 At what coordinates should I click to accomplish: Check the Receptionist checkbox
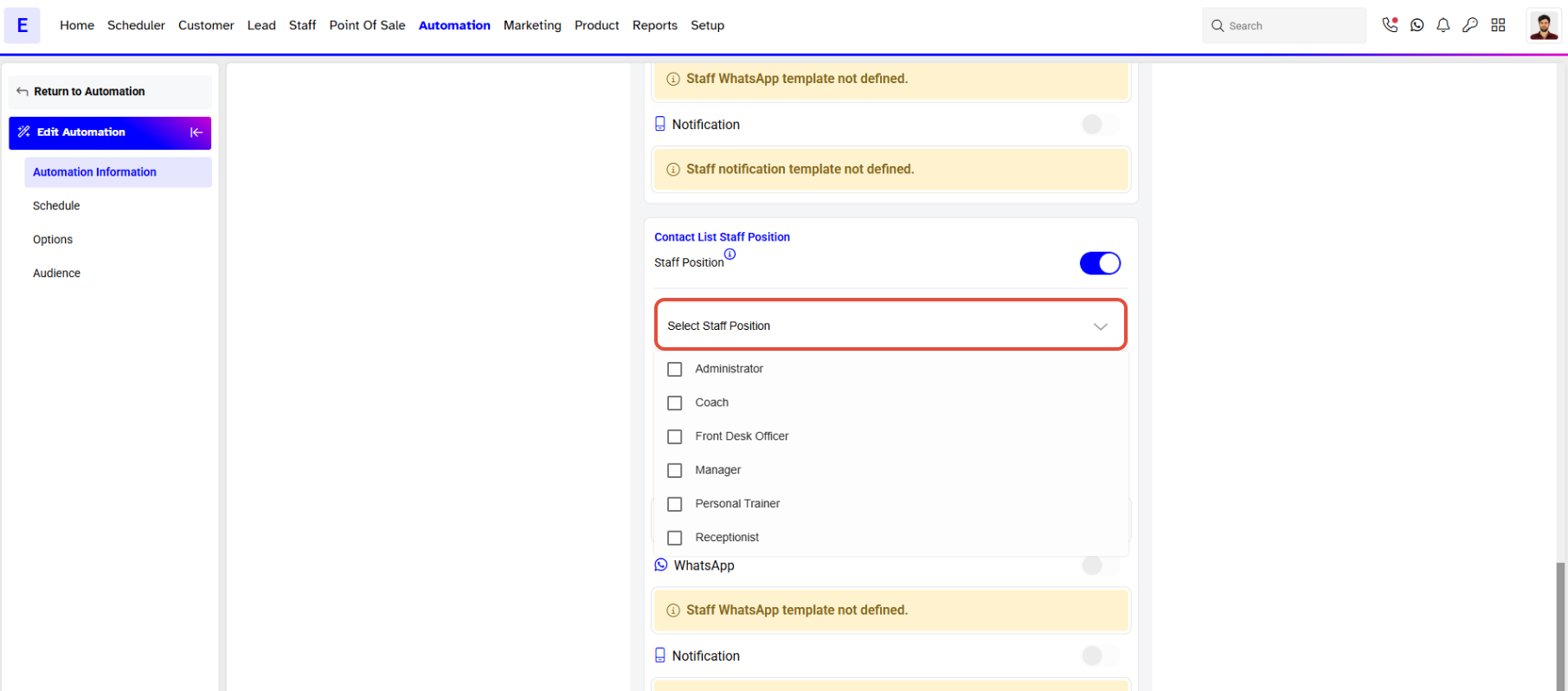pos(675,538)
